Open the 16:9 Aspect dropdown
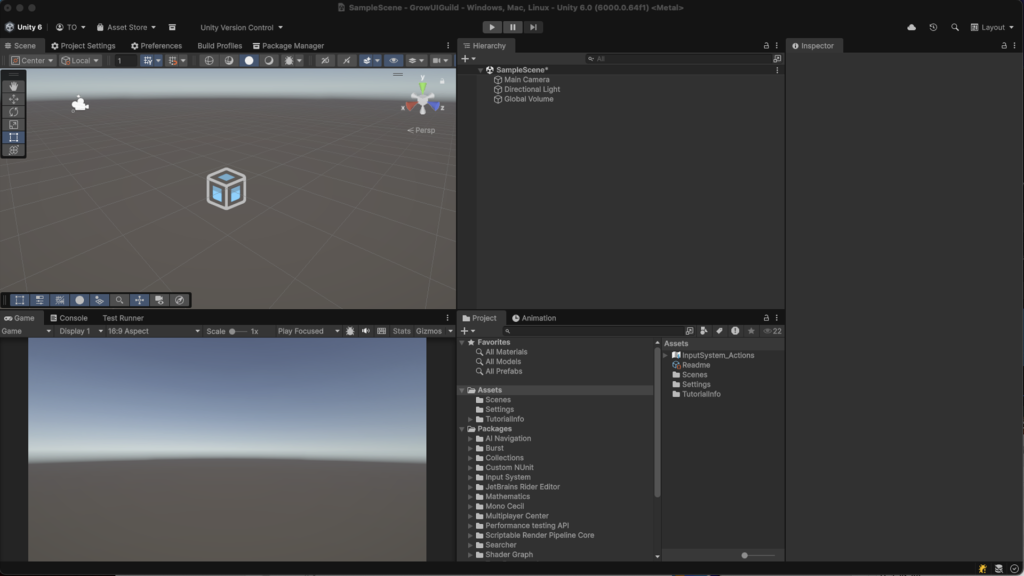The height and width of the screenshot is (576, 1024). (x=150, y=331)
